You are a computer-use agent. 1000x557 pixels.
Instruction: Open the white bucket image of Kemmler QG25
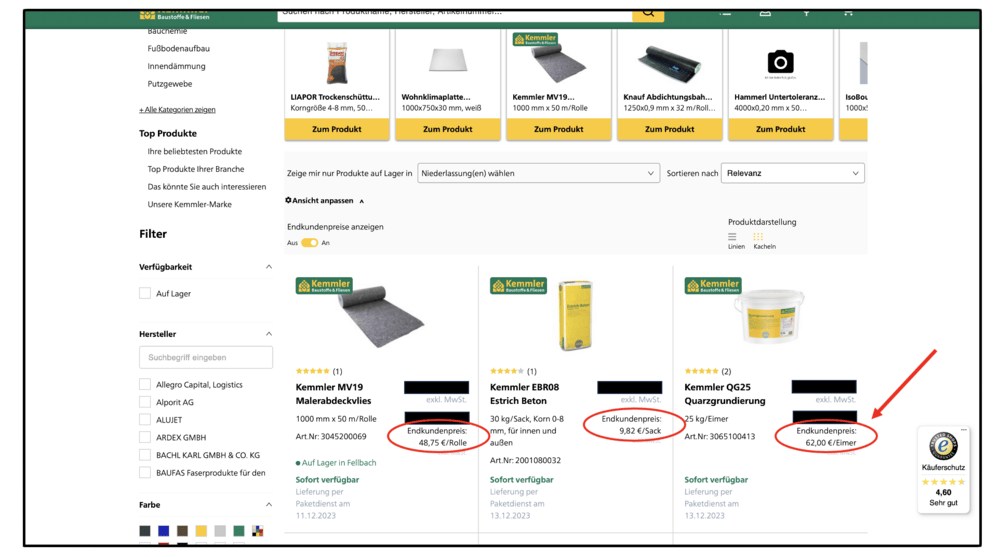[x=770, y=316]
